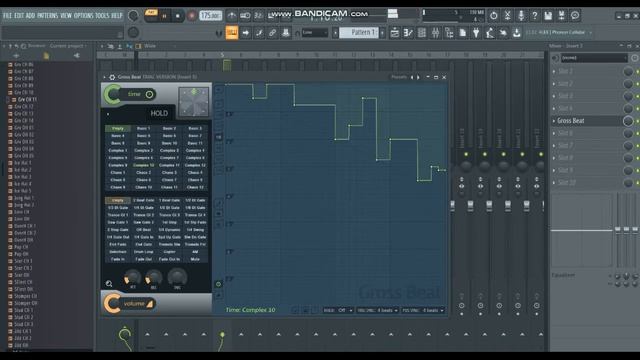This screenshot has width=640, height=360.
Task: Toggle the record button in transport
Action: pyautogui.click(x=191, y=16)
